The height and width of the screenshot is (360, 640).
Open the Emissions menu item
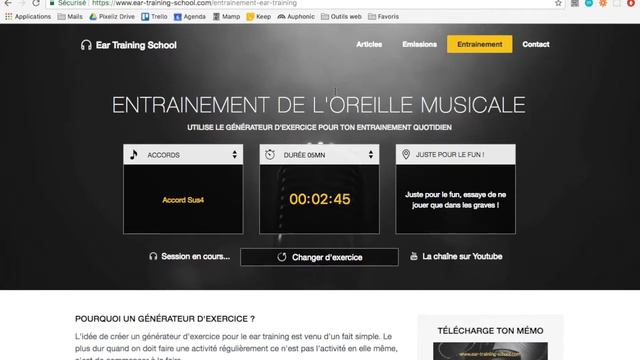click(419, 44)
